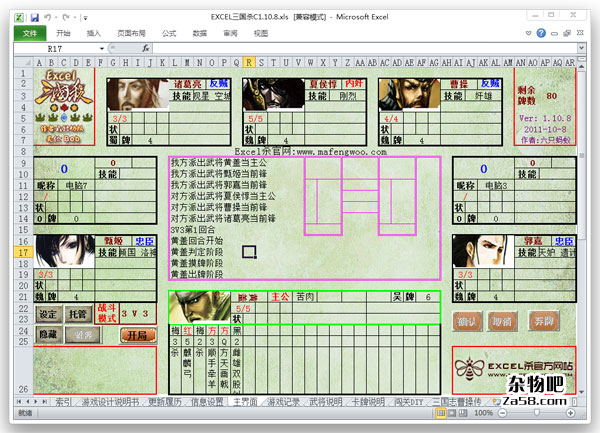Click the Excel杀 logo image
This screenshot has height=433, width=600.
pos(64,106)
